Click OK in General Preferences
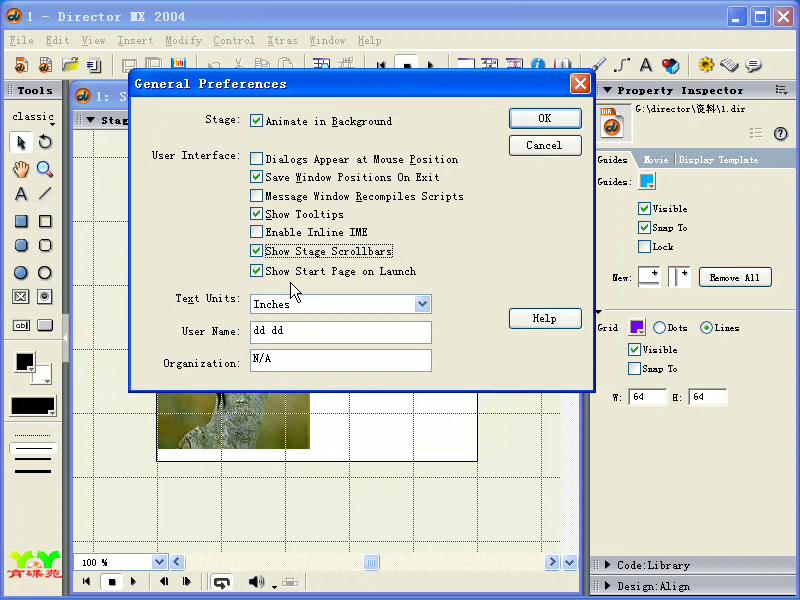This screenshot has height=600, width=800. [545, 118]
